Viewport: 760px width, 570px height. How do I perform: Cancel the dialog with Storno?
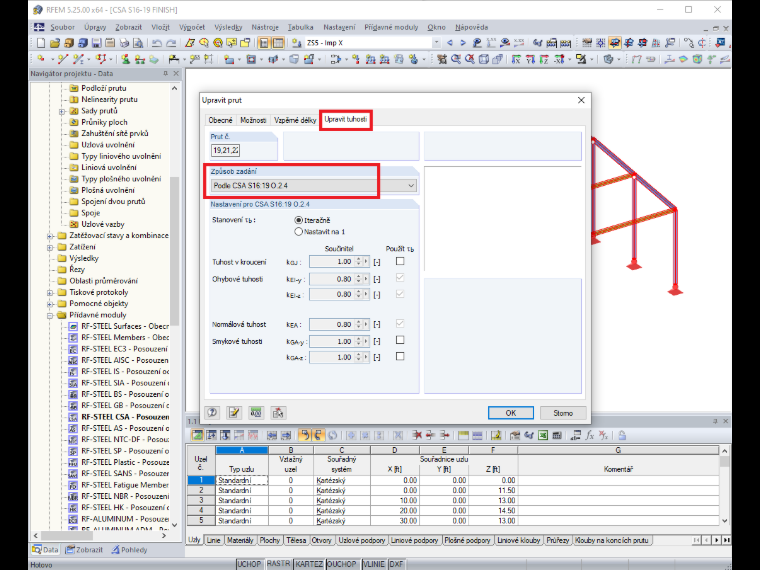tap(563, 413)
